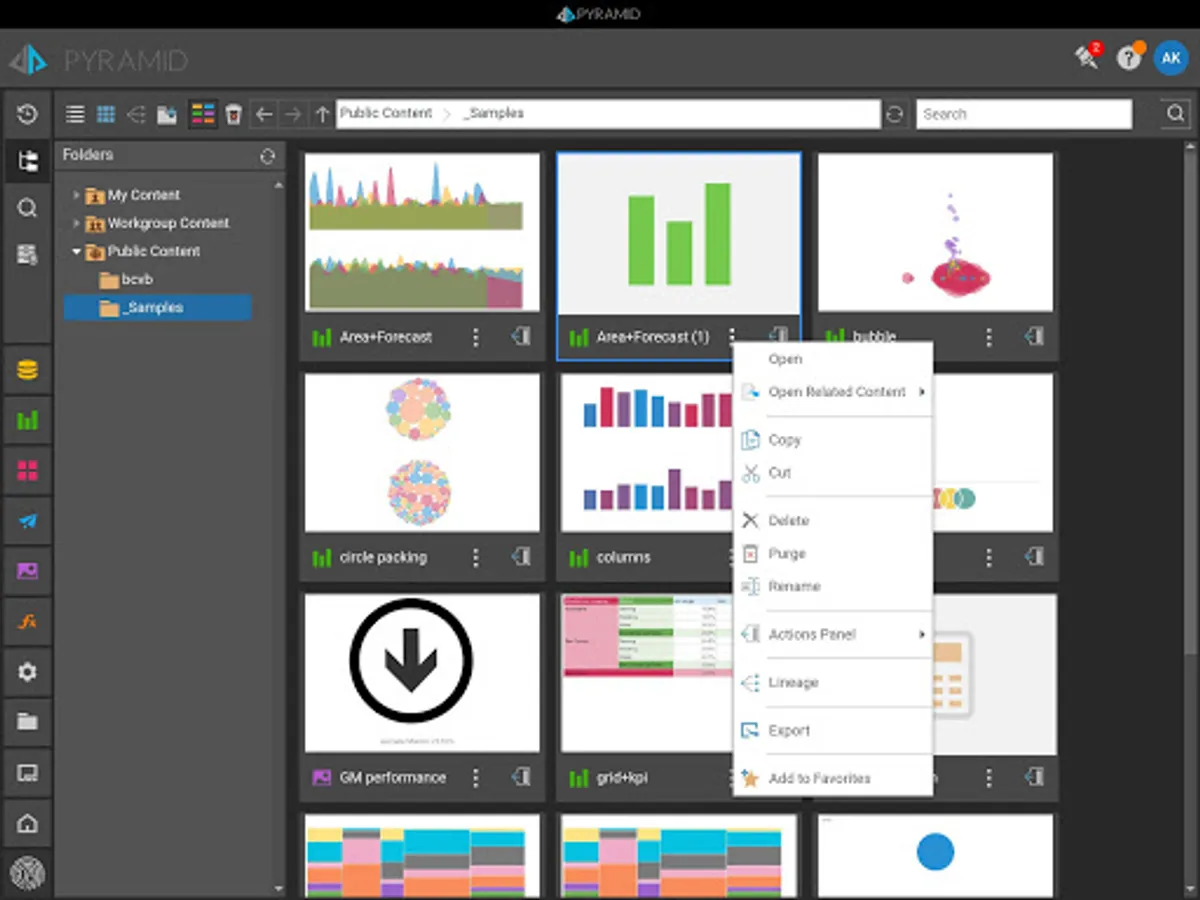Click the new folder toolbar icon
The height and width of the screenshot is (900, 1200).
coord(167,114)
